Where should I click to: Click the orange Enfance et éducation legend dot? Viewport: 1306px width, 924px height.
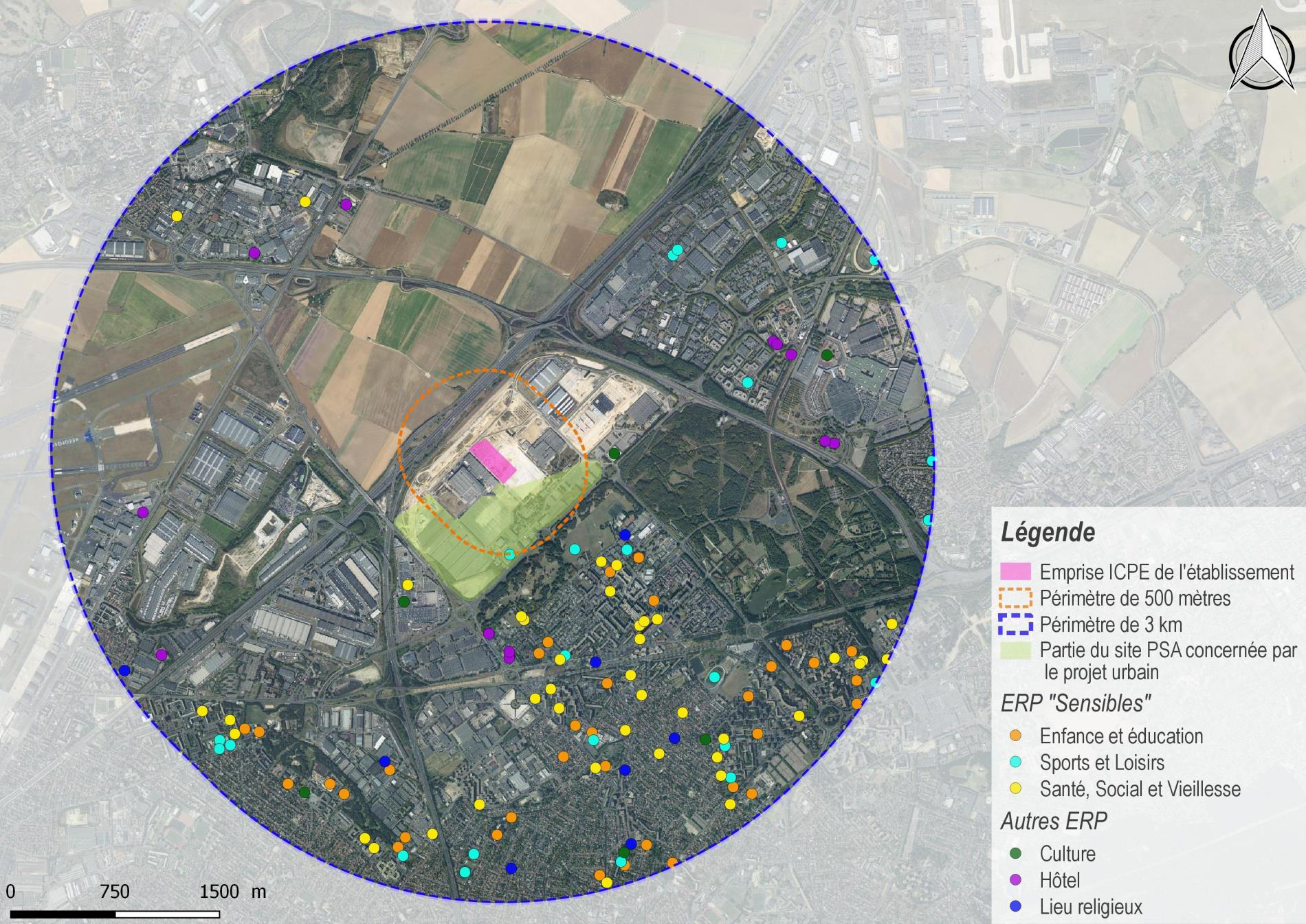pos(1014,736)
